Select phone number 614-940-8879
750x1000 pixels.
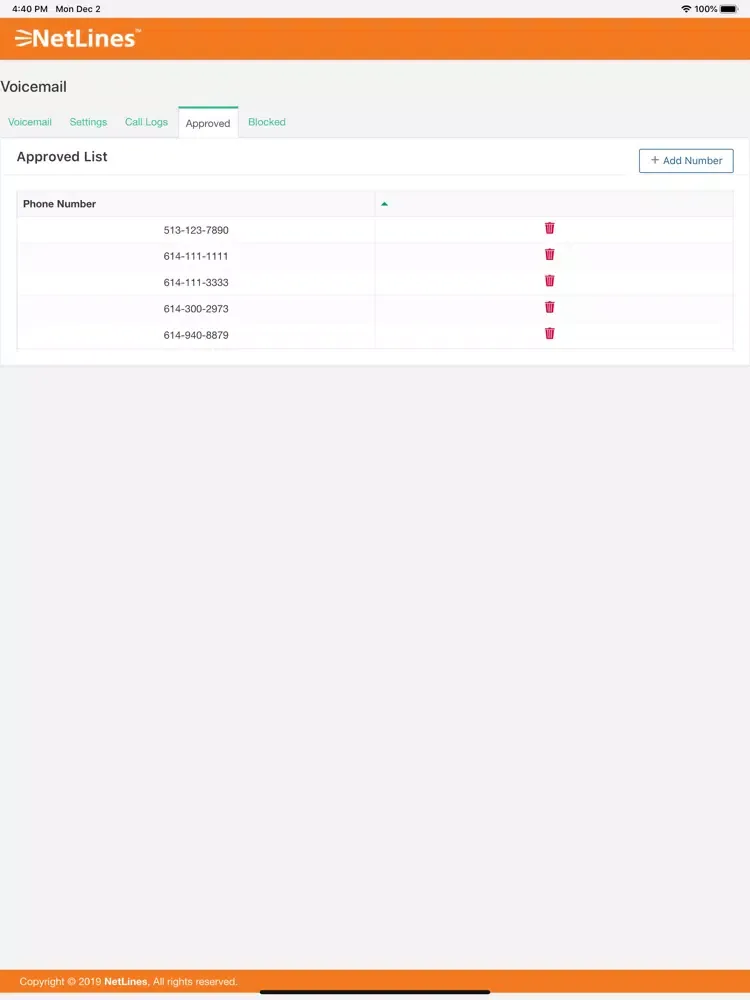pos(196,335)
